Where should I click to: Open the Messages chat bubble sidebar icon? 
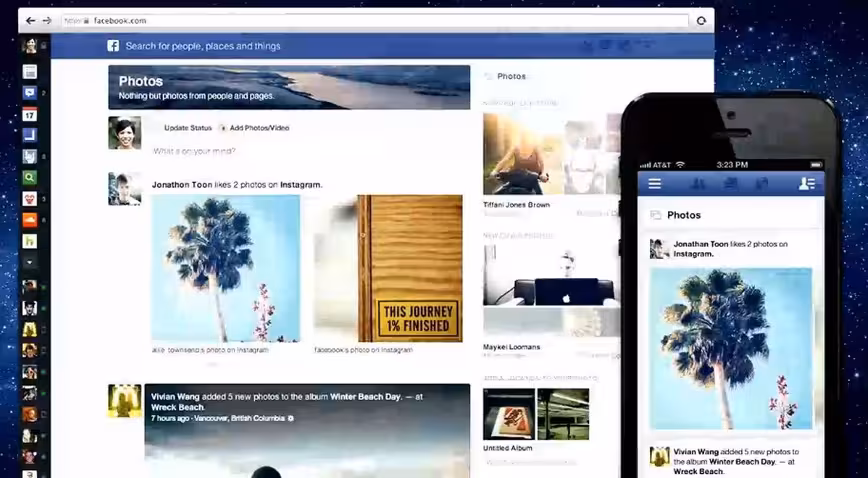pos(29,93)
